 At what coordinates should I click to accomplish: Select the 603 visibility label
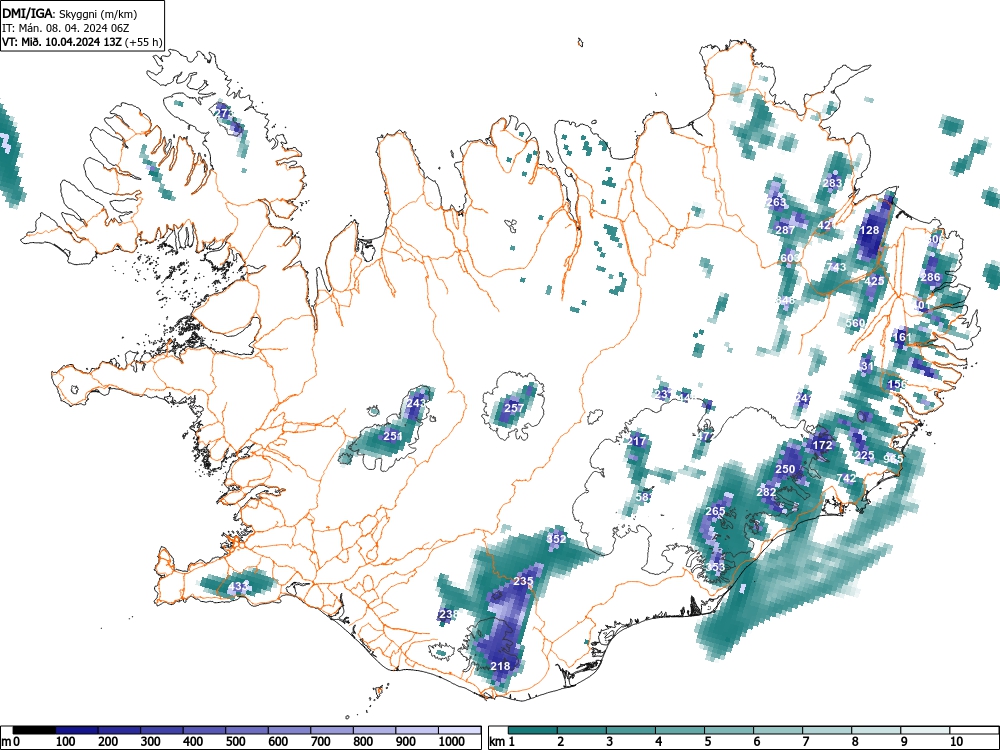790,258
